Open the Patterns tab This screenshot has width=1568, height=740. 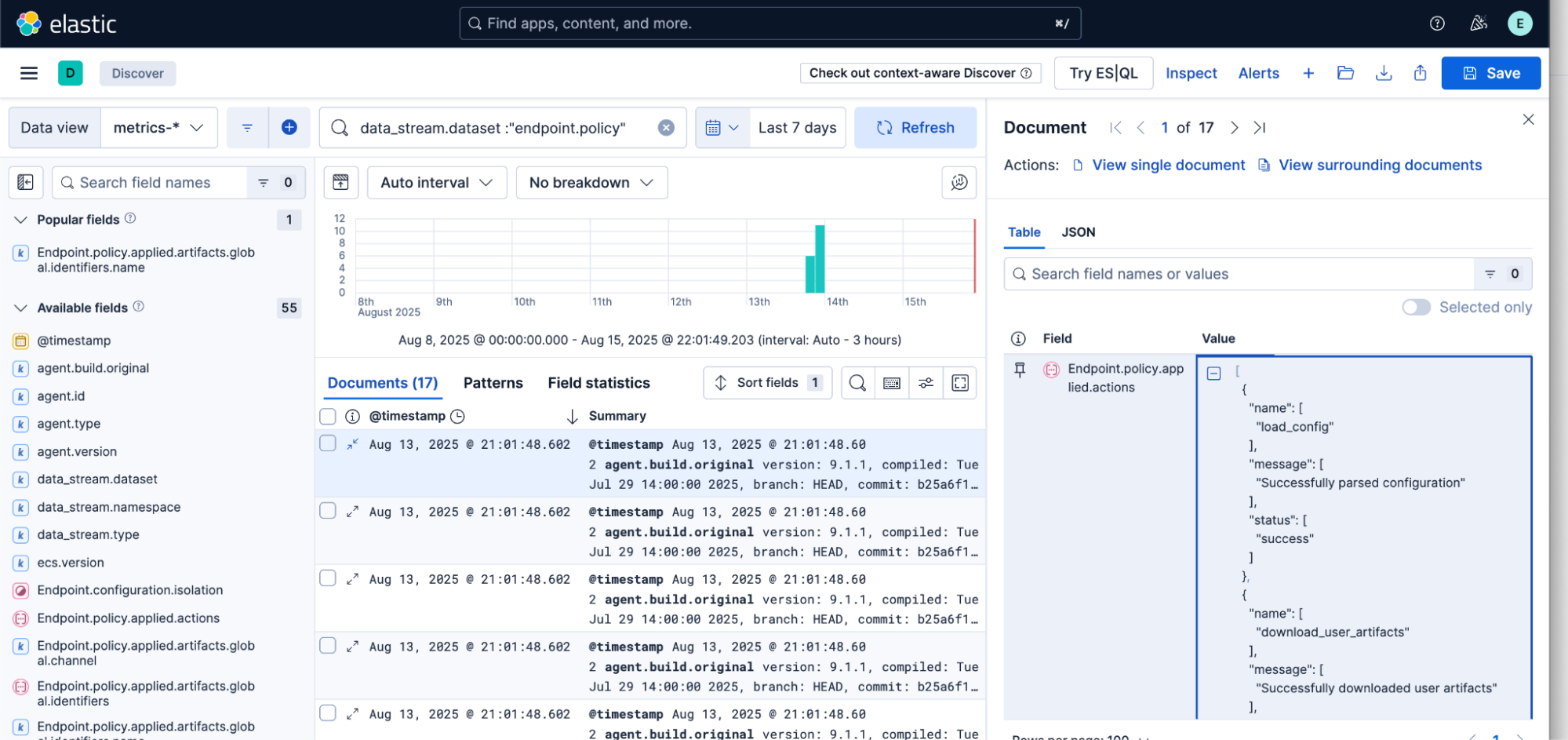(492, 383)
